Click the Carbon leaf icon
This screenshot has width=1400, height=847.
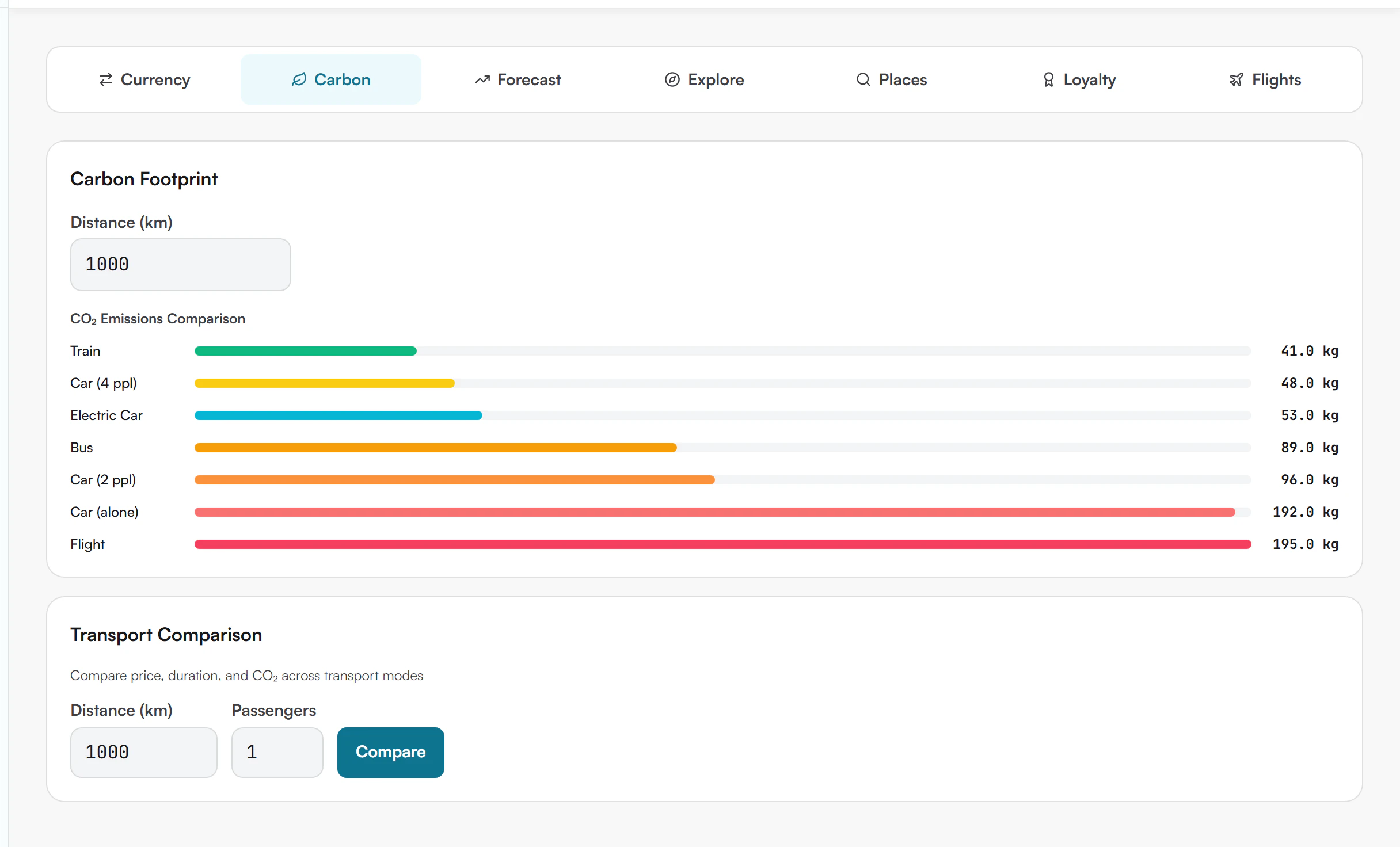pyautogui.click(x=299, y=79)
